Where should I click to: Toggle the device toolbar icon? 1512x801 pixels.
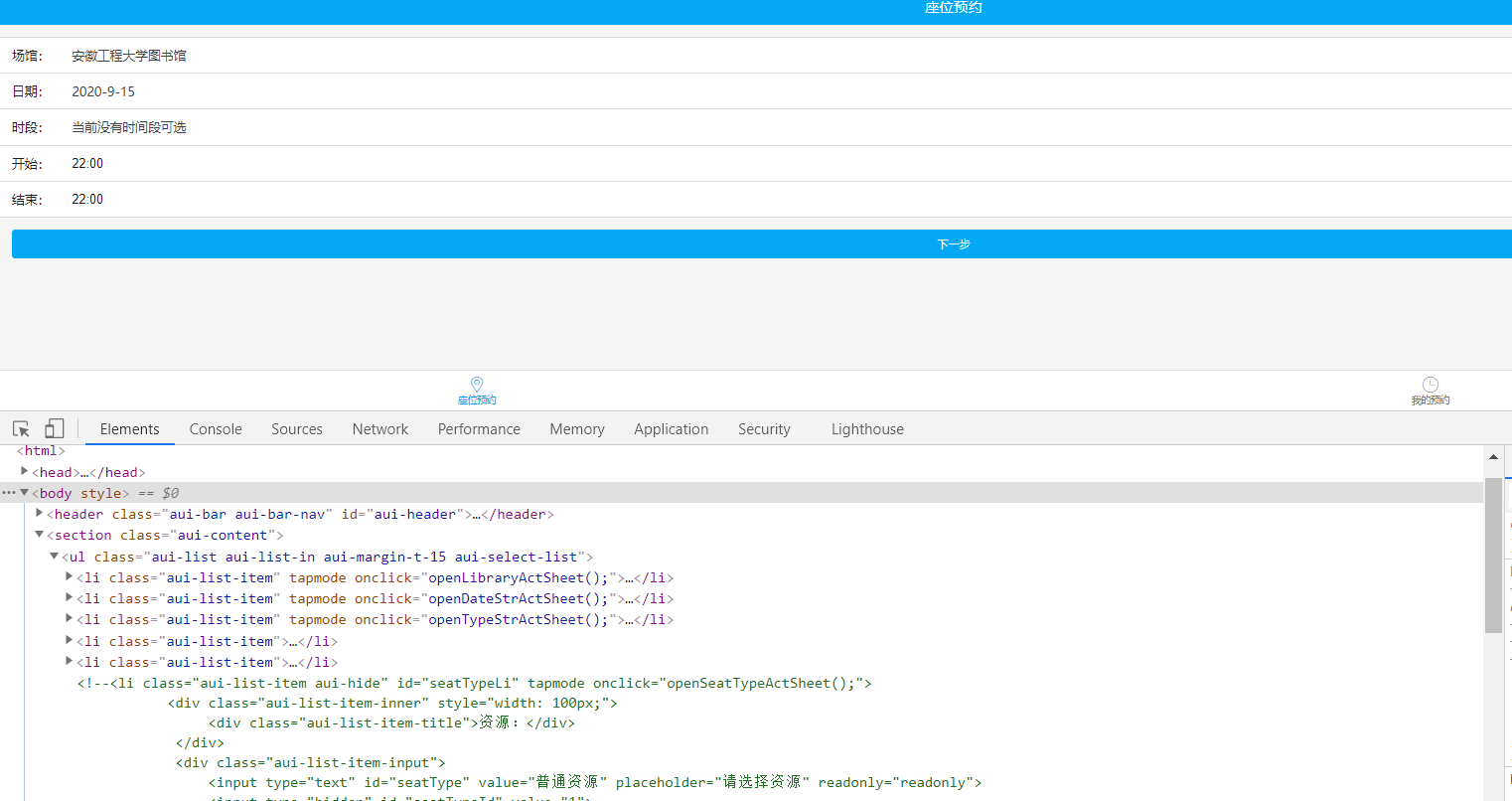point(55,428)
